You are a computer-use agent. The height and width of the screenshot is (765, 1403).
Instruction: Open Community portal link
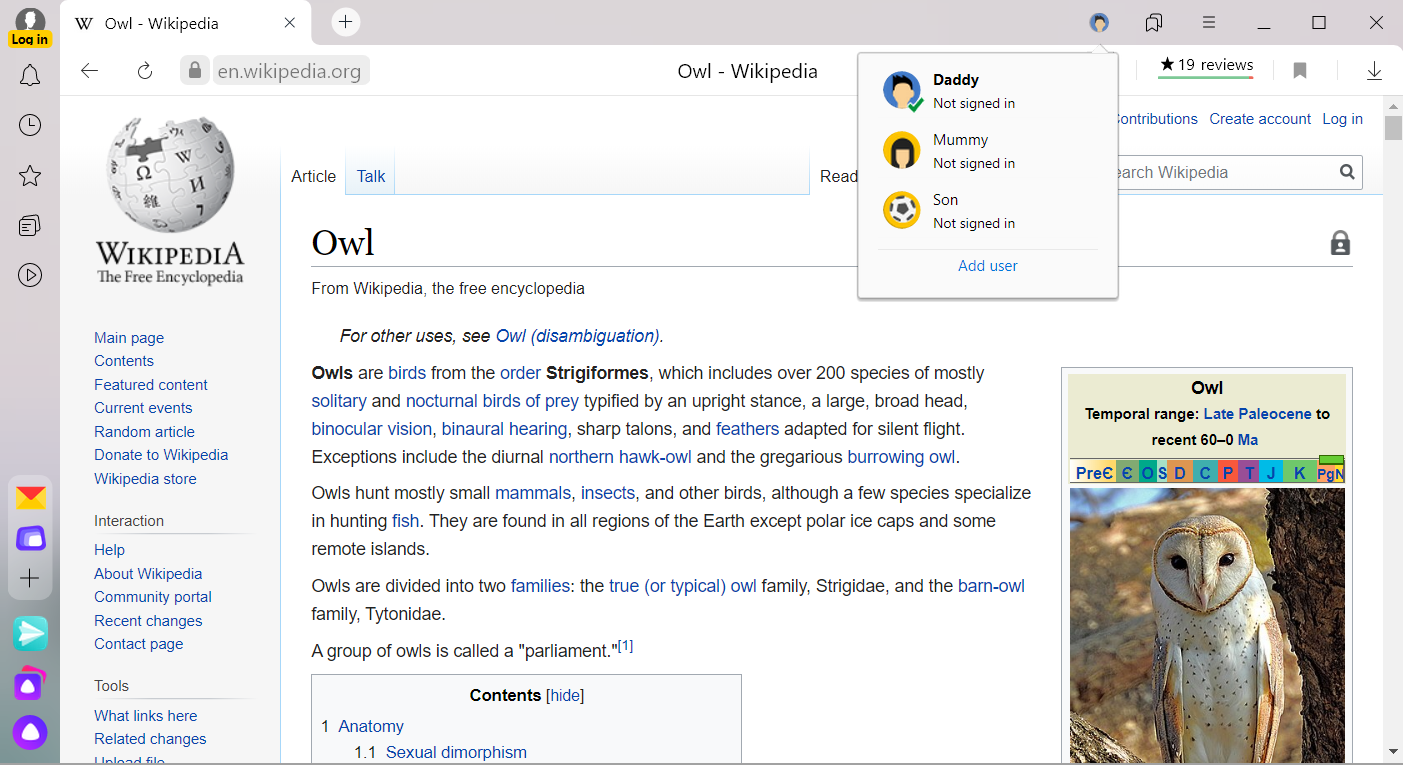pos(153,597)
